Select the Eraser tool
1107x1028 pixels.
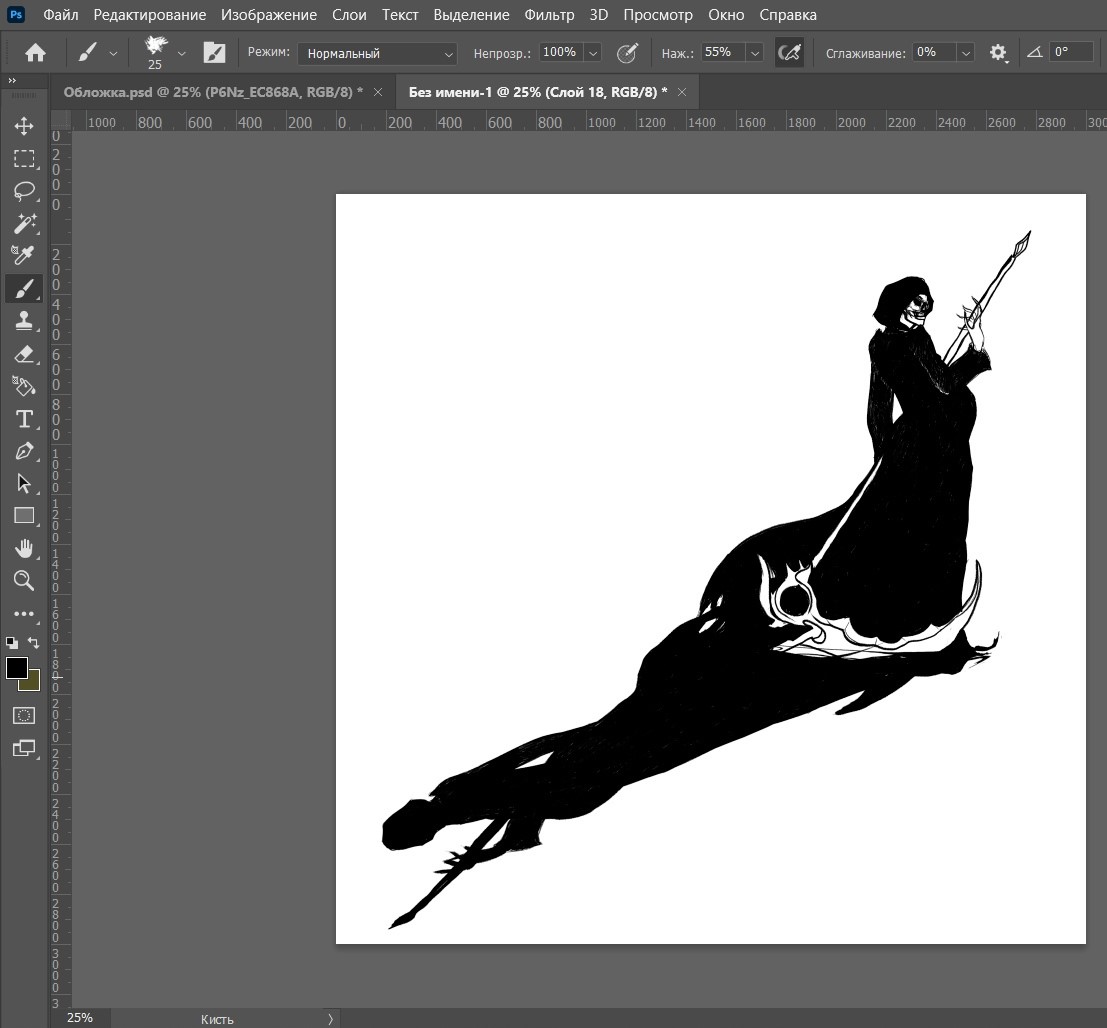24,354
